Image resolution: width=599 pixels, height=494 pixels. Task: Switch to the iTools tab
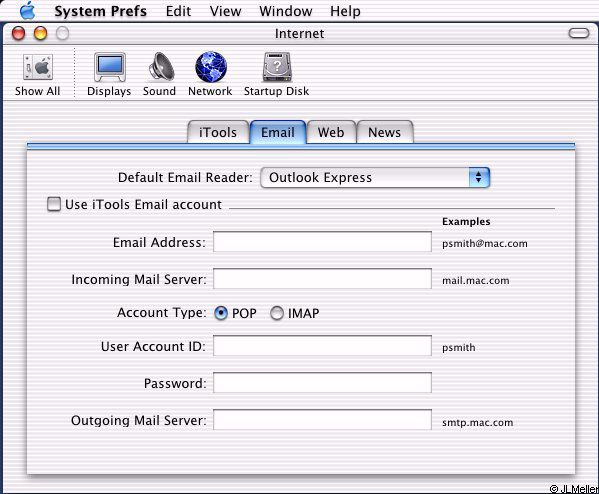218,132
